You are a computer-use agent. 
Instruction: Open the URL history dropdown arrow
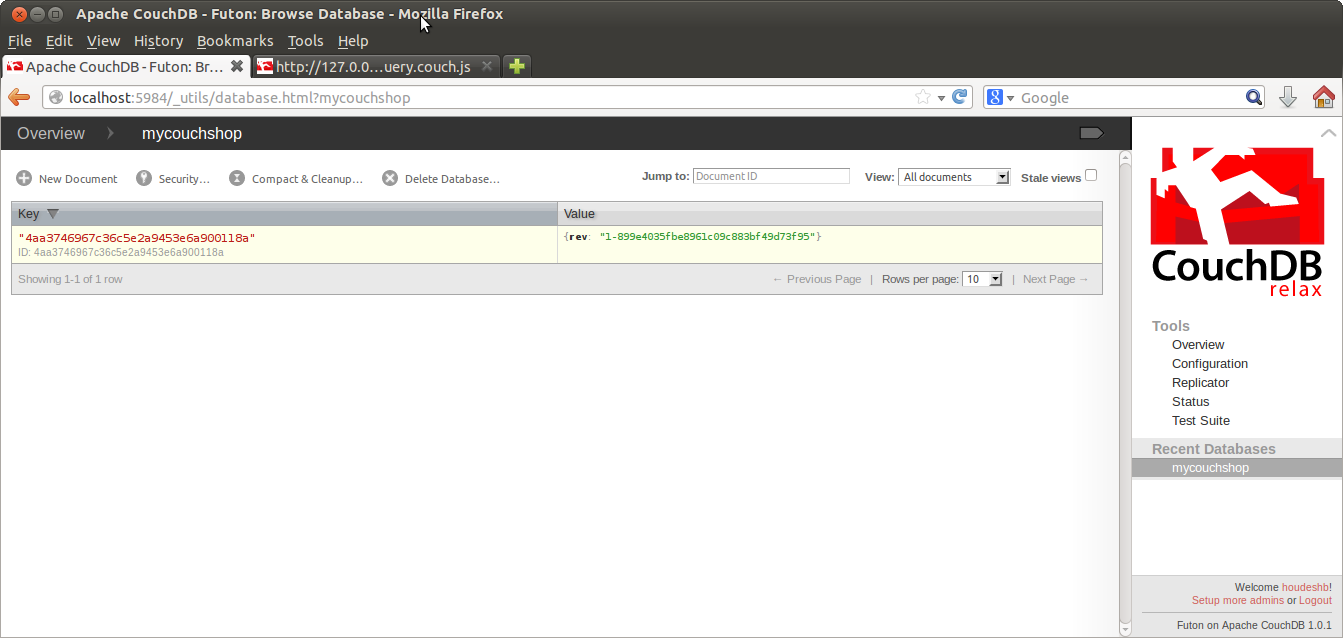pos(941,98)
